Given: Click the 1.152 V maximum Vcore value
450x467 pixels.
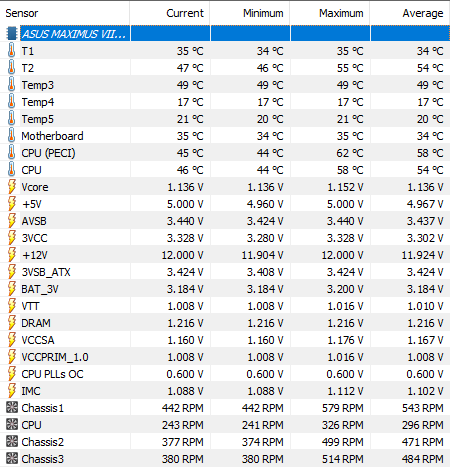Looking at the screenshot, I should 345,187.
